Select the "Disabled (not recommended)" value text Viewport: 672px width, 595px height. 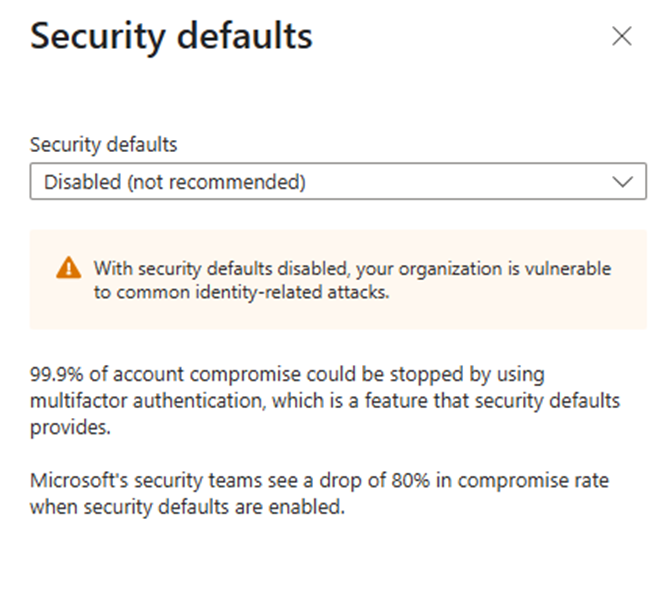175,182
